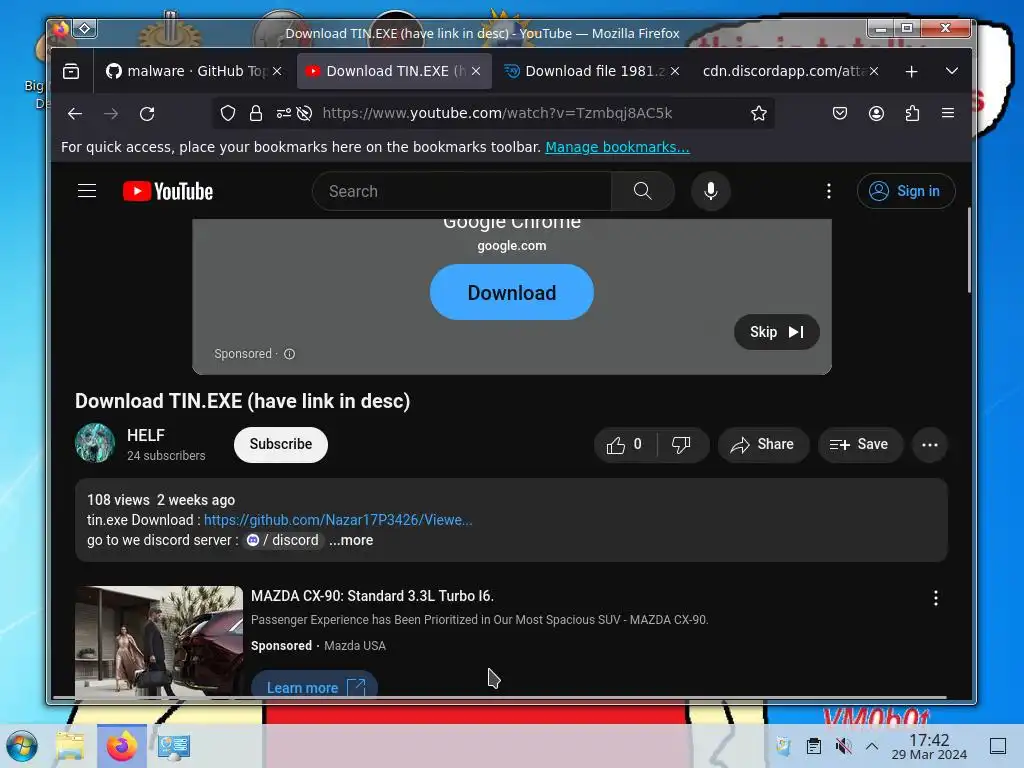Open the github.com/Nazar17P3426 description link
The height and width of the screenshot is (768, 1024).
pyautogui.click(x=338, y=520)
